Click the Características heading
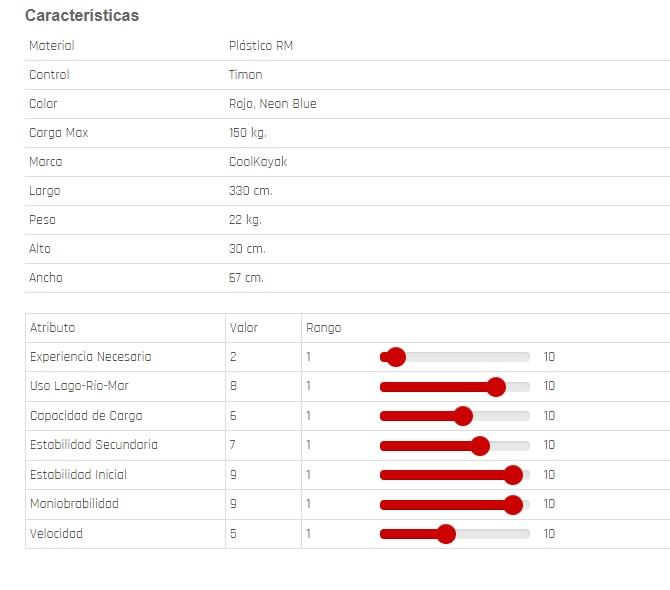Image resolution: width=670 pixels, height=590 pixels. pos(82,16)
